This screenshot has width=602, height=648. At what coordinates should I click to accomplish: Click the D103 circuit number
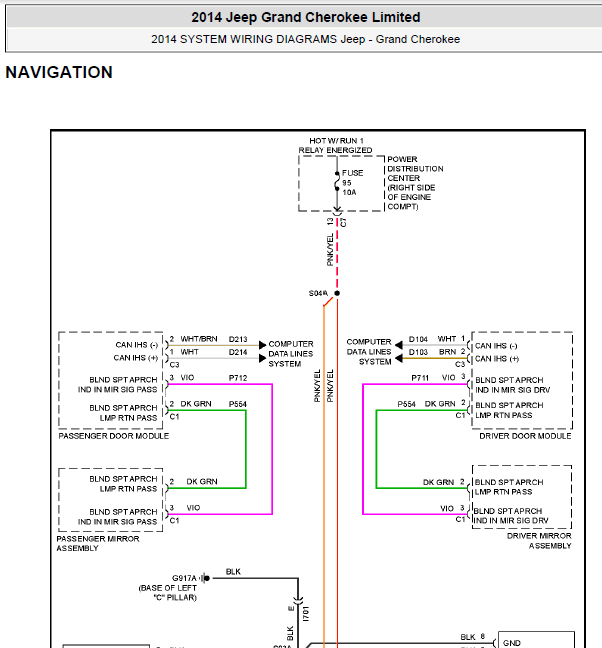pos(418,352)
